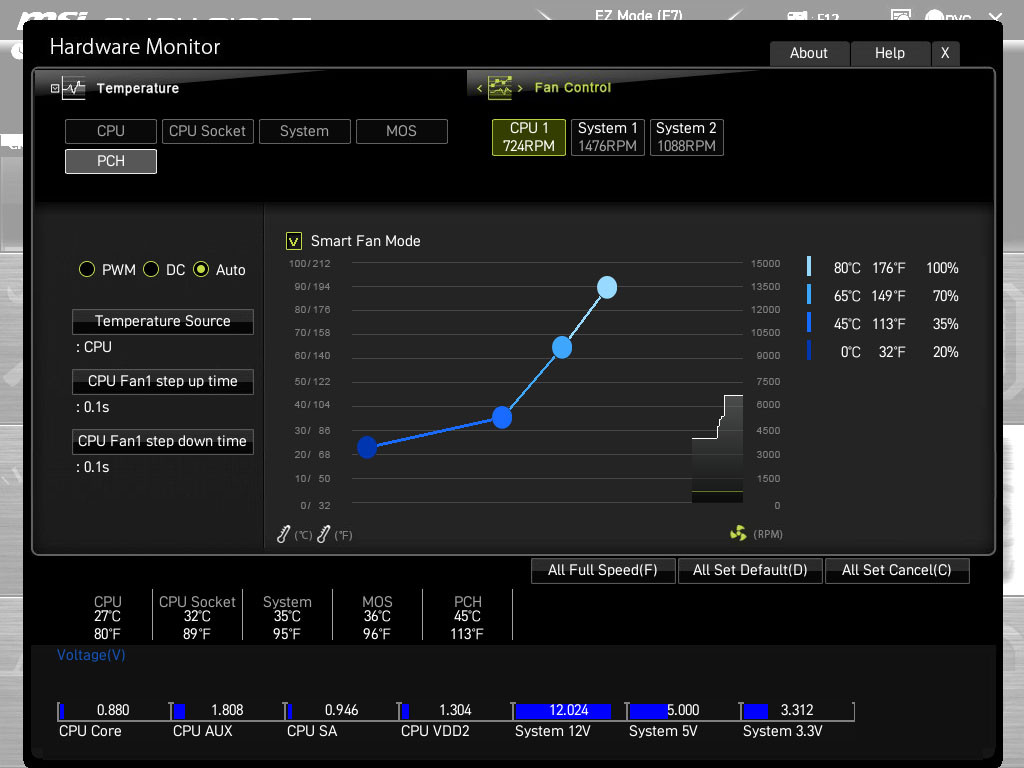Image resolution: width=1024 pixels, height=768 pixels.
Task: Select the System temperature button
Action: 304,131
